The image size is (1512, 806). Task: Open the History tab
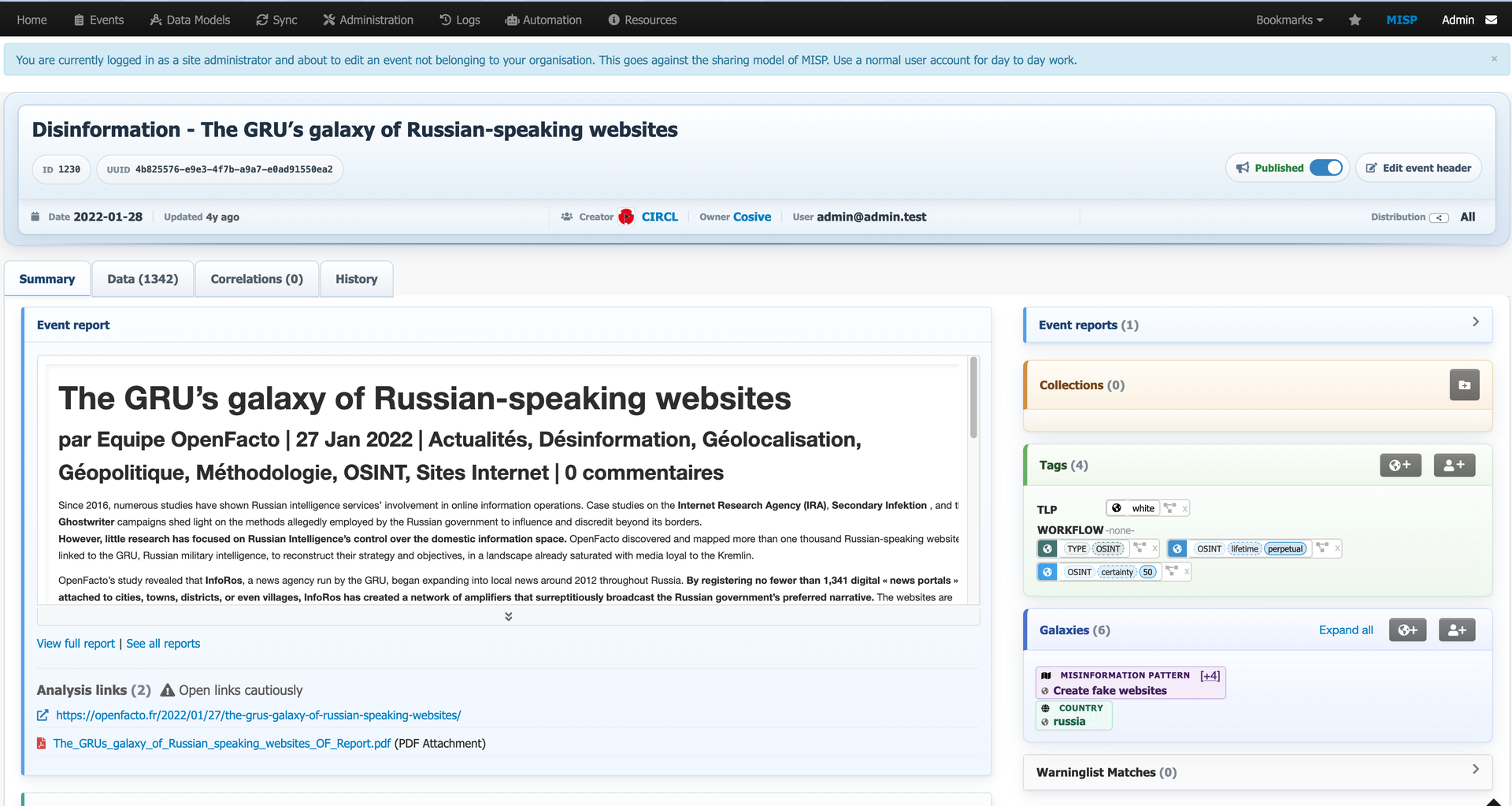tap(357, 279)
